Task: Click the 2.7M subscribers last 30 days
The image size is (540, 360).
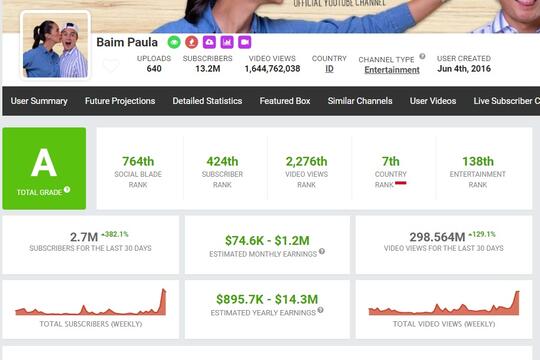Action: pos(84,237)
